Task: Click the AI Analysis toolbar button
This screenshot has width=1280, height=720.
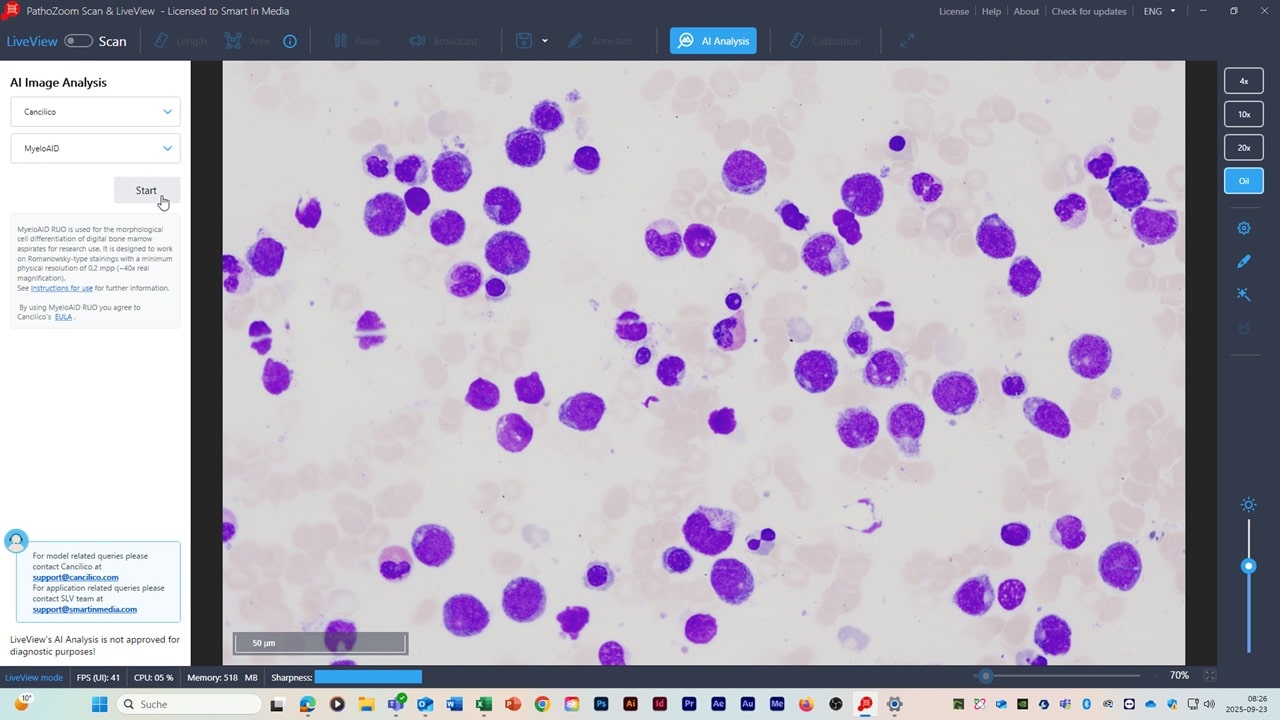Action: pyautogui.click(x=713, y=41)
